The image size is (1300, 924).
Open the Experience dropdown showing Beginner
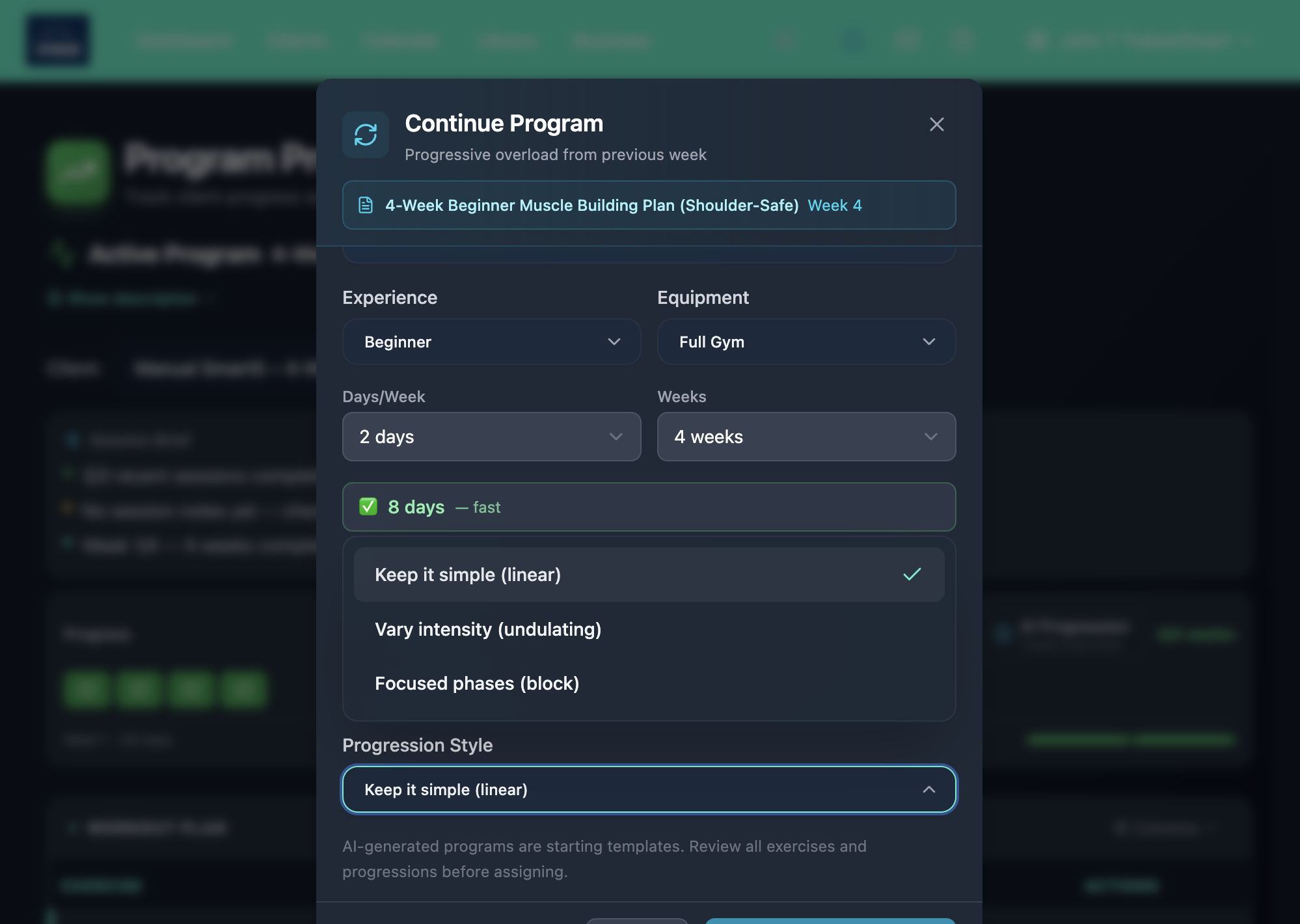[x=491, y=342]
